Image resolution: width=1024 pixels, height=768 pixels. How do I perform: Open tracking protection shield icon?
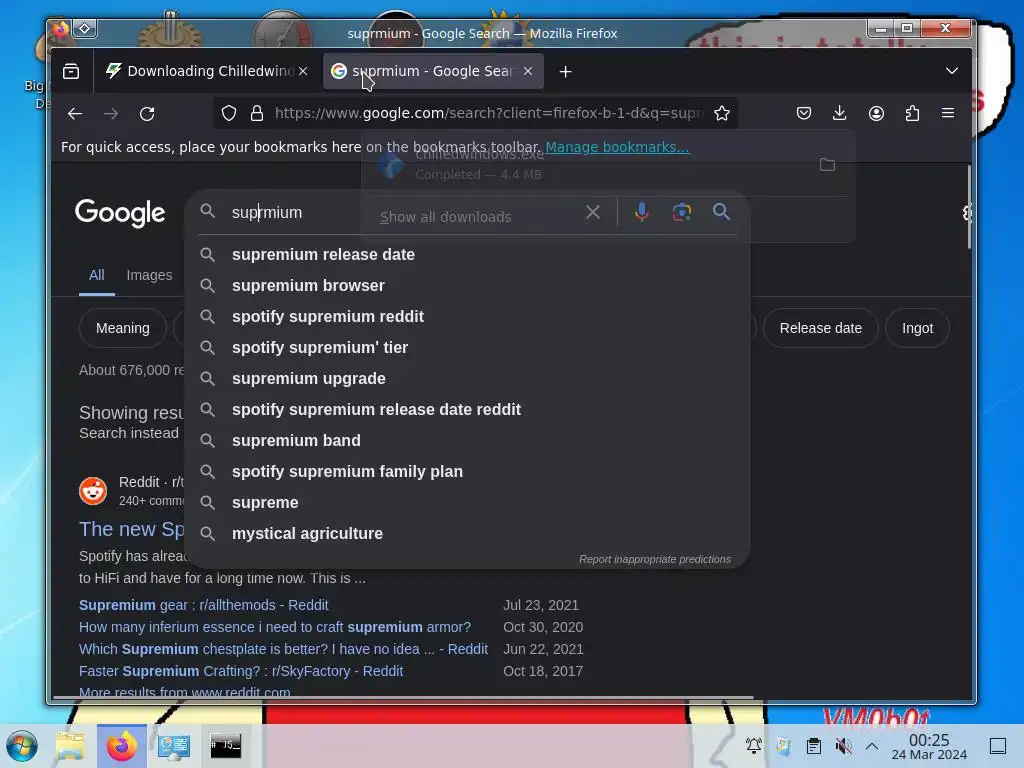point(229,114)
